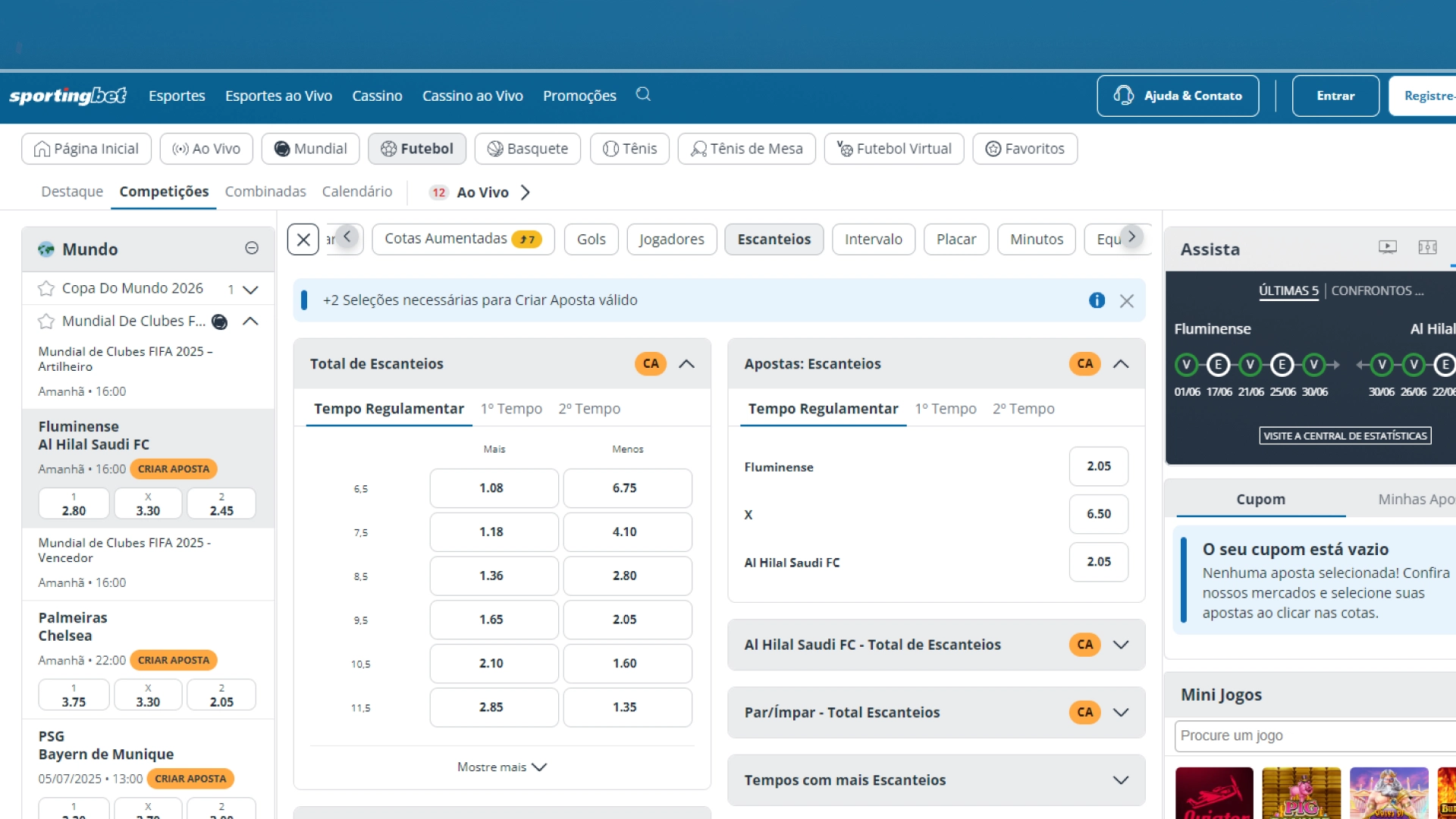Collapse Mundo section with minus circle icon
This screenshot has height=819, width=1456.
coord(252,248)
